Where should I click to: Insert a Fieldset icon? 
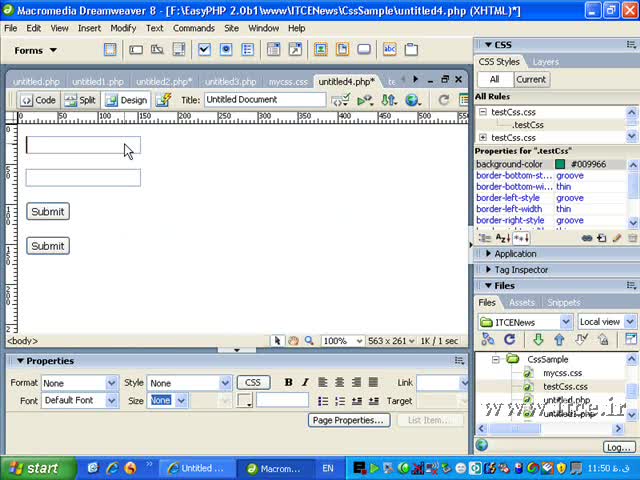(x=411, y=50)
